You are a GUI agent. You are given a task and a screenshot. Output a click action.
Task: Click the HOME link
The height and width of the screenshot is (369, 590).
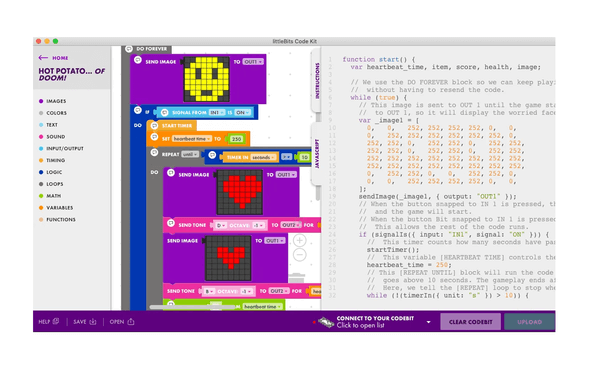60,58
